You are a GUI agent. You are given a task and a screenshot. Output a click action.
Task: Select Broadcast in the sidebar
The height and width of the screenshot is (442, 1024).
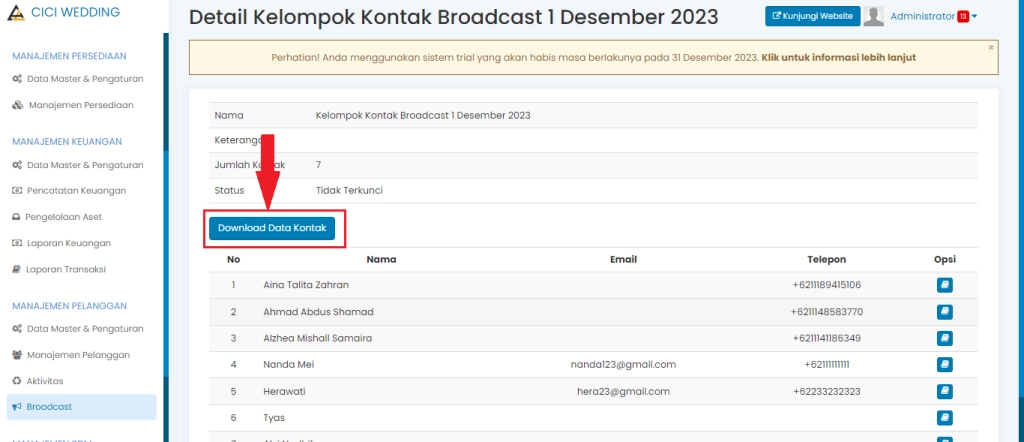[82, 407]
